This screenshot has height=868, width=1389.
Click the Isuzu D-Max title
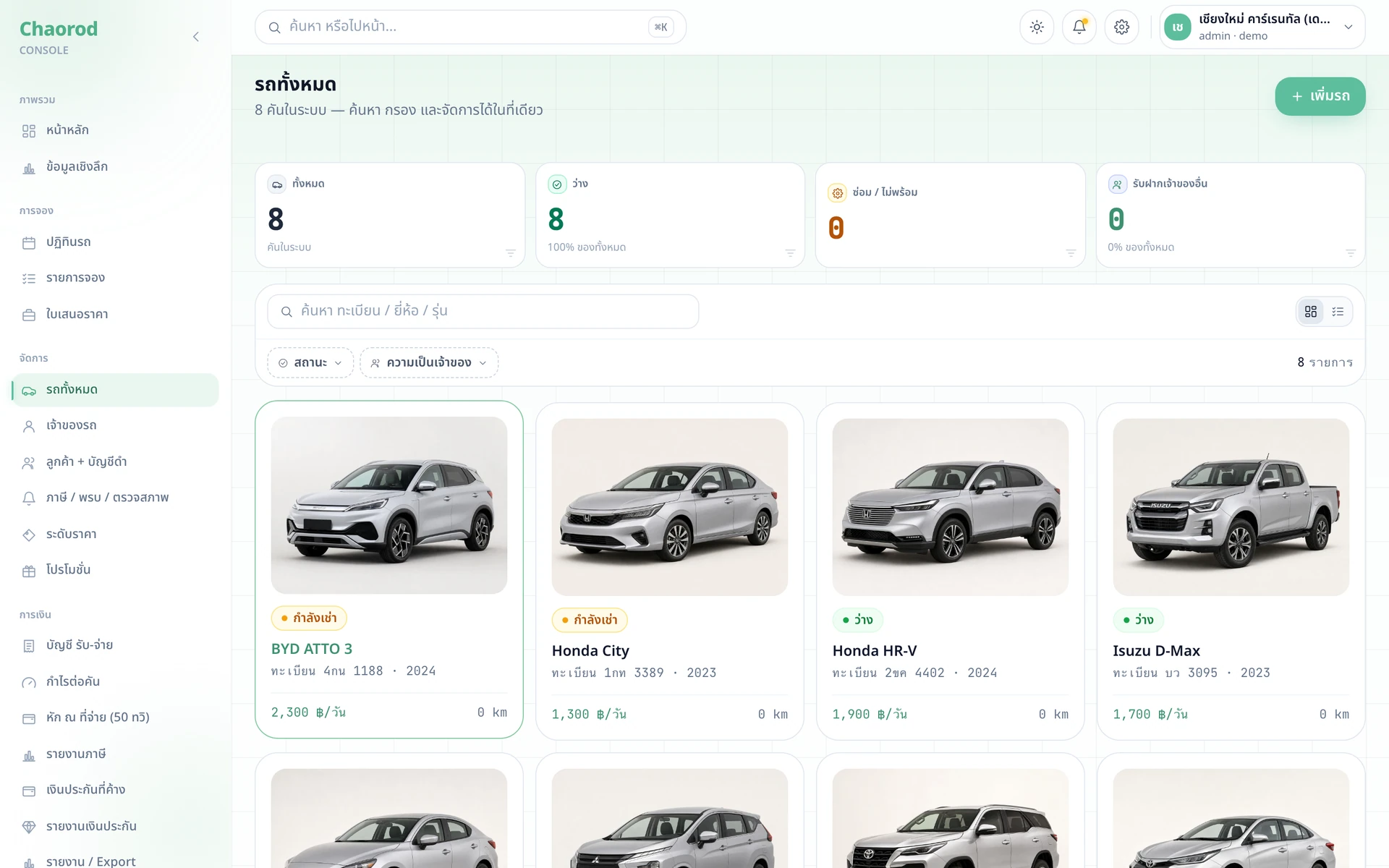point(1156,651)
